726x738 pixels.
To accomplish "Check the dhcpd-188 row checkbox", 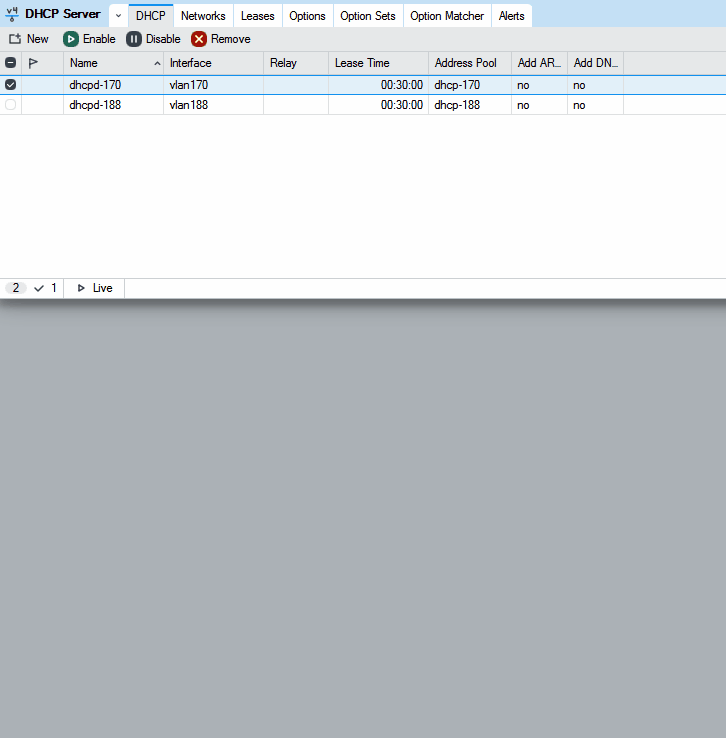I will tap(10, 104).
